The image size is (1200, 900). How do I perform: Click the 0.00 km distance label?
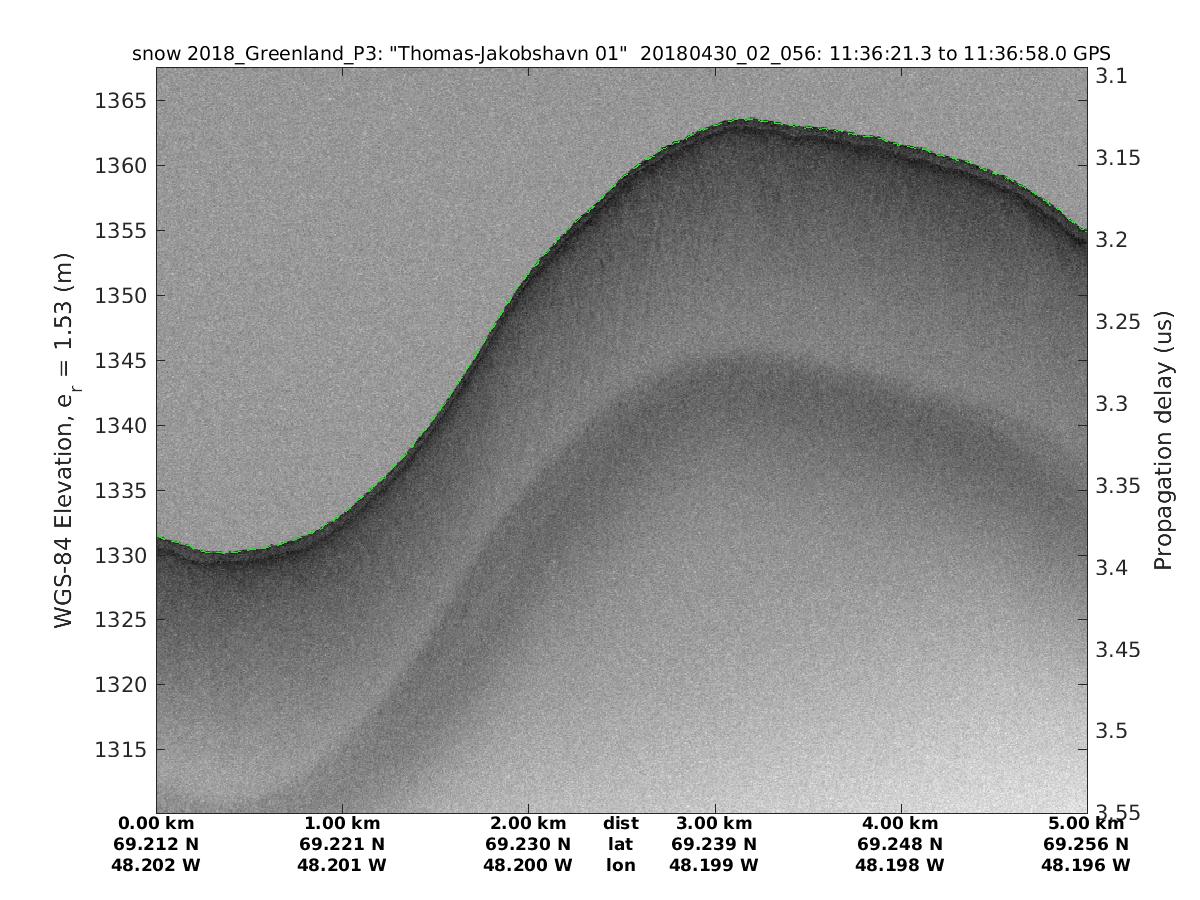coord(156,824)
